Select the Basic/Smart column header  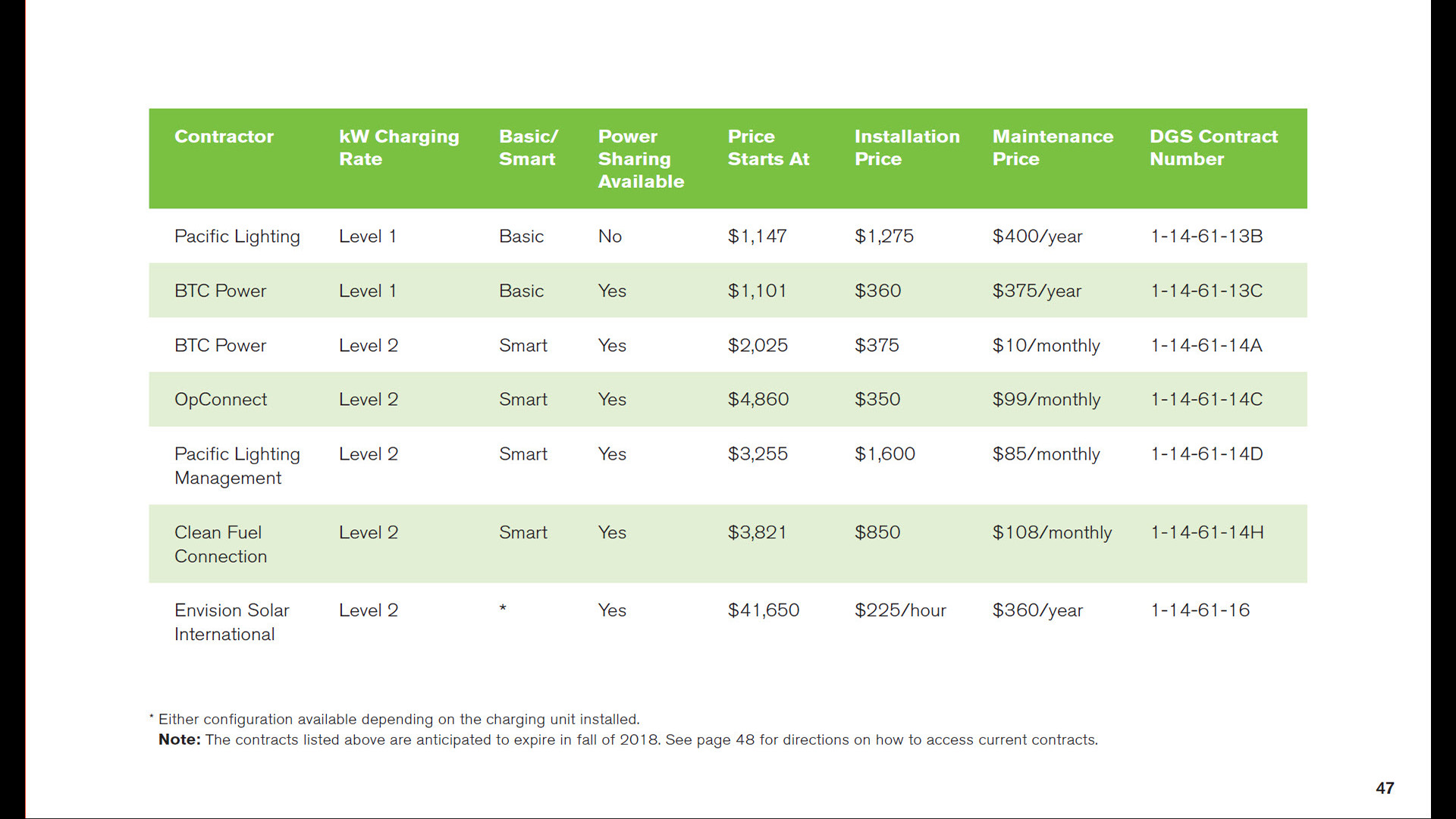coord(528,148)
